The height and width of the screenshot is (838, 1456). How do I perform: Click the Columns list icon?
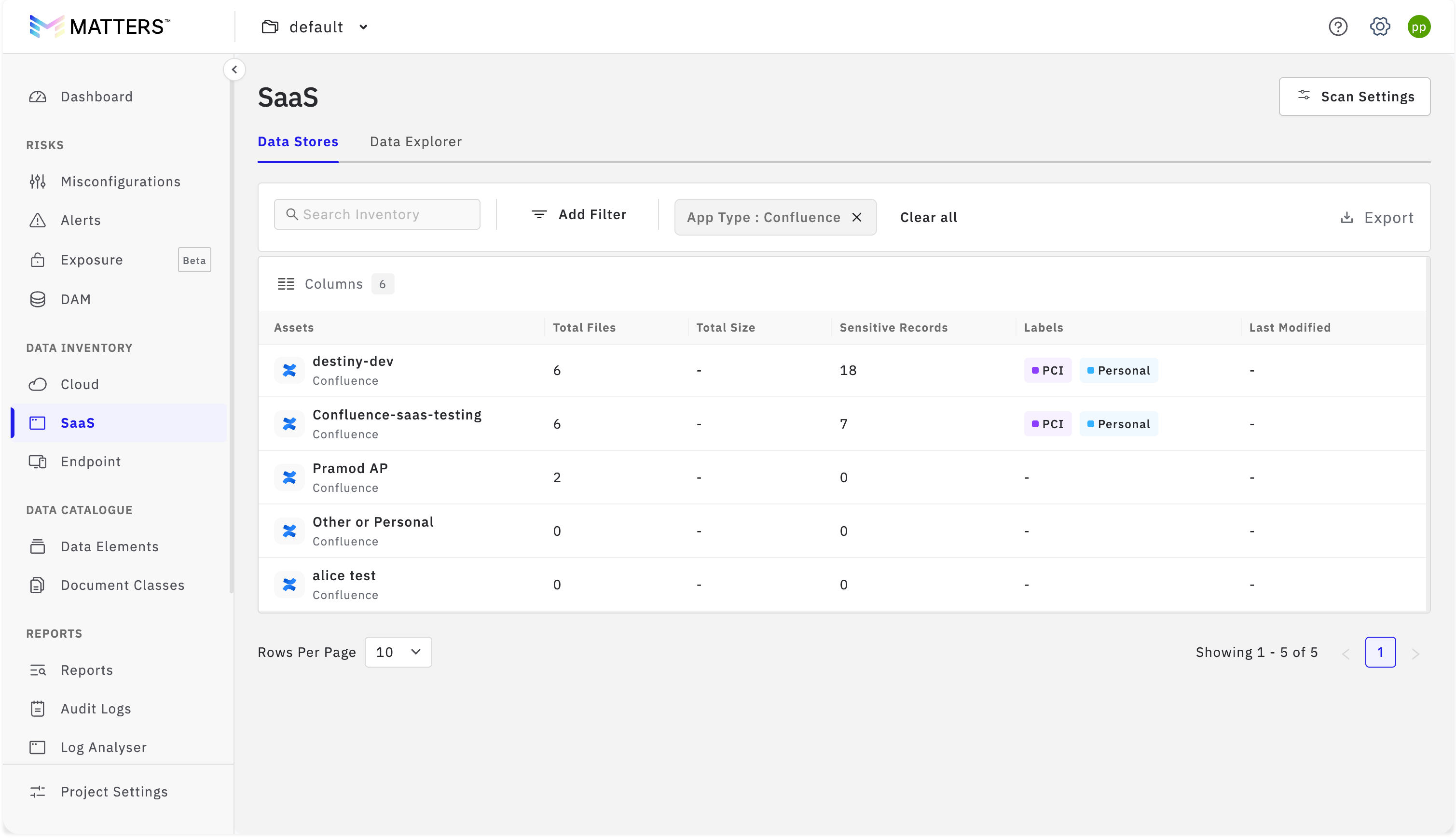coord(286,284)
